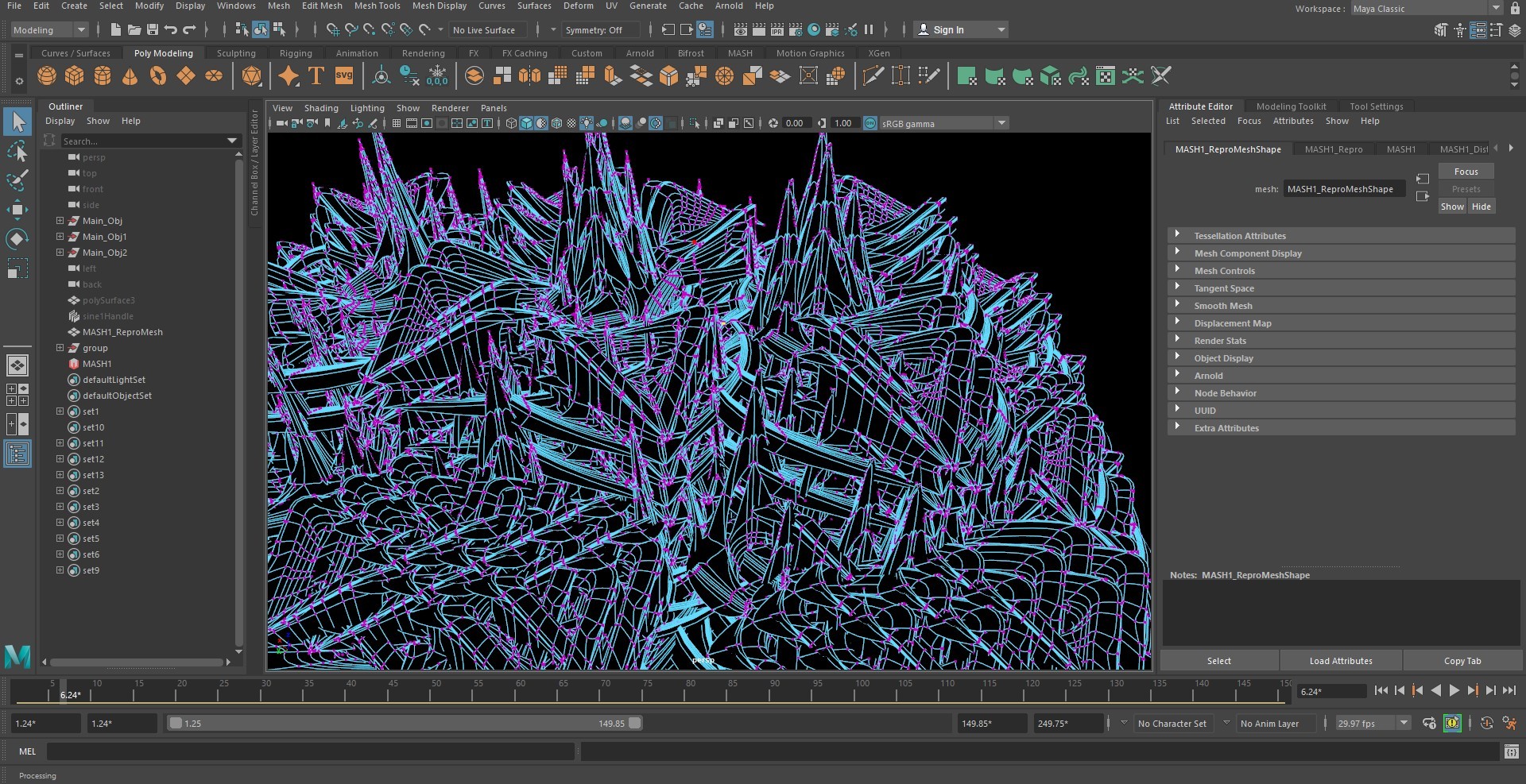
Task: Open the Modeling menu set dropdown
Action: 49,30
